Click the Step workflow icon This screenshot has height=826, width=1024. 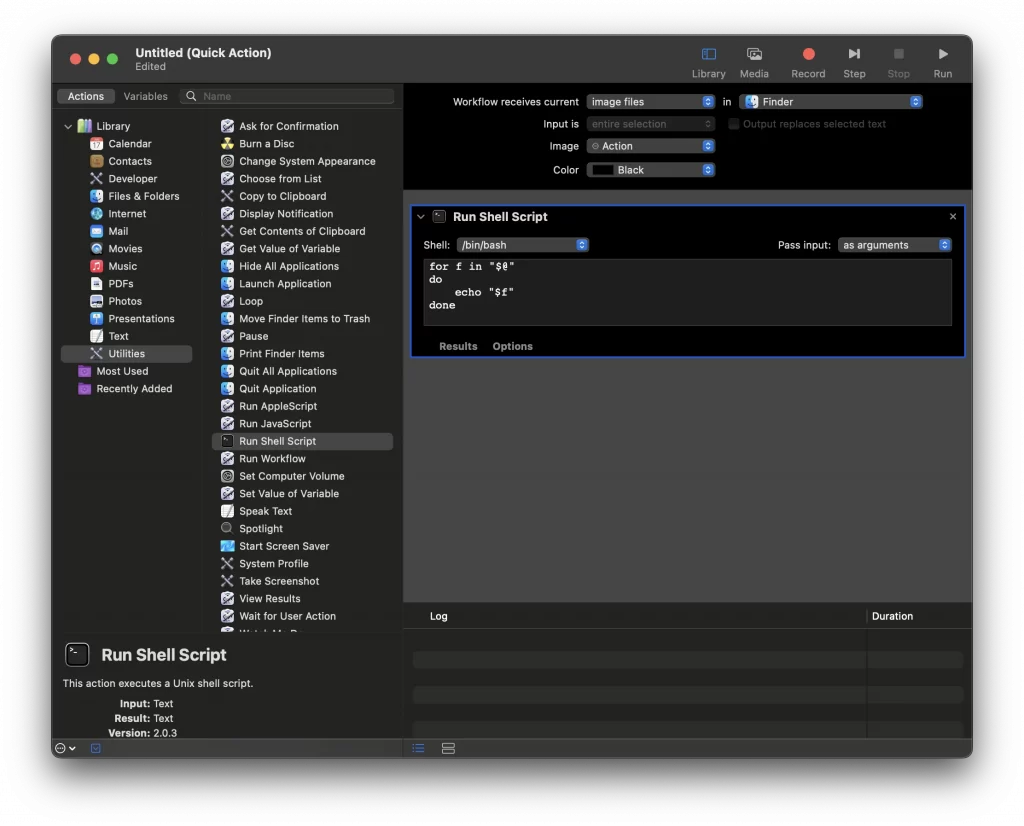tap(854, 55)
